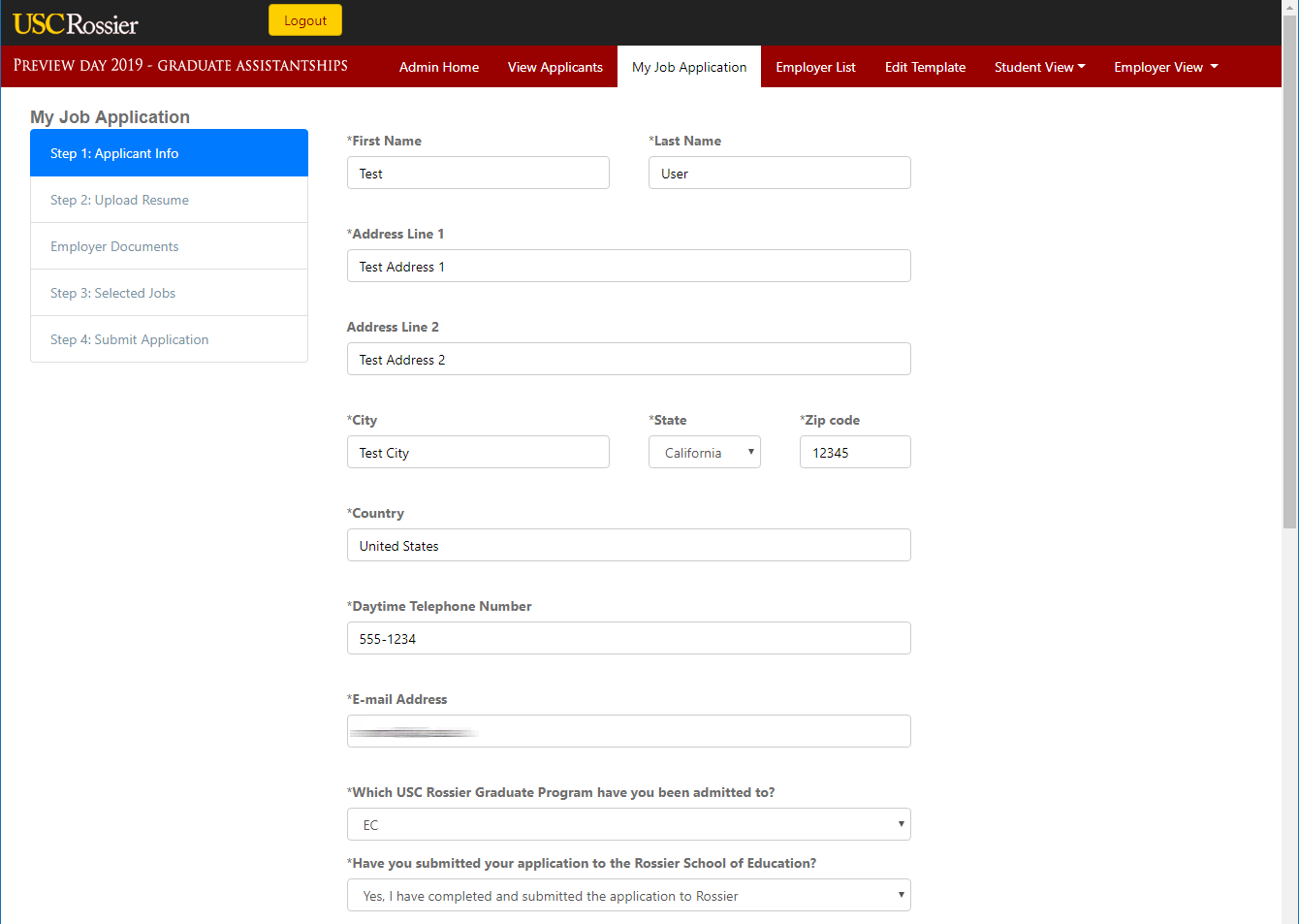Click the First Name input field
Image resolution: width=1299 pixels, height=924 pixels.
click(478, 174)
